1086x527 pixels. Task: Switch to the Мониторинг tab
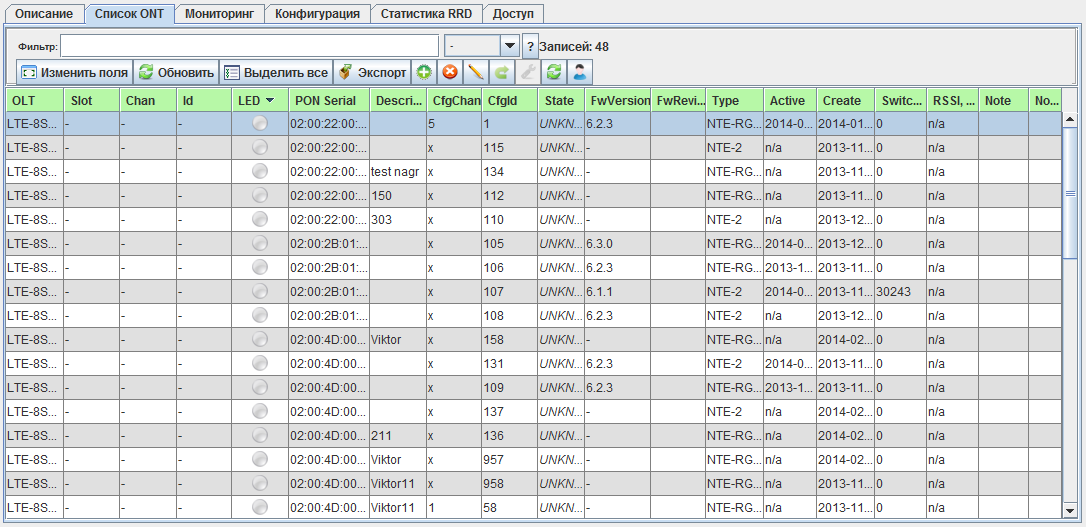[219, 13]
